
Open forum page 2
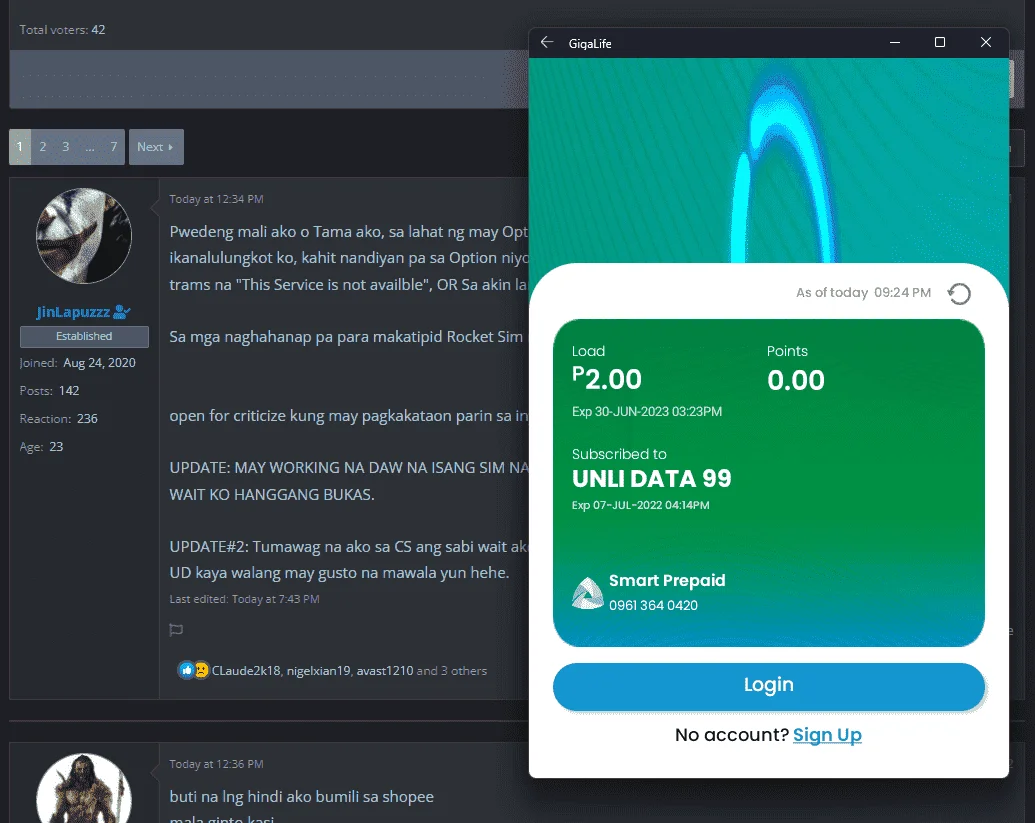click(43, 147)
